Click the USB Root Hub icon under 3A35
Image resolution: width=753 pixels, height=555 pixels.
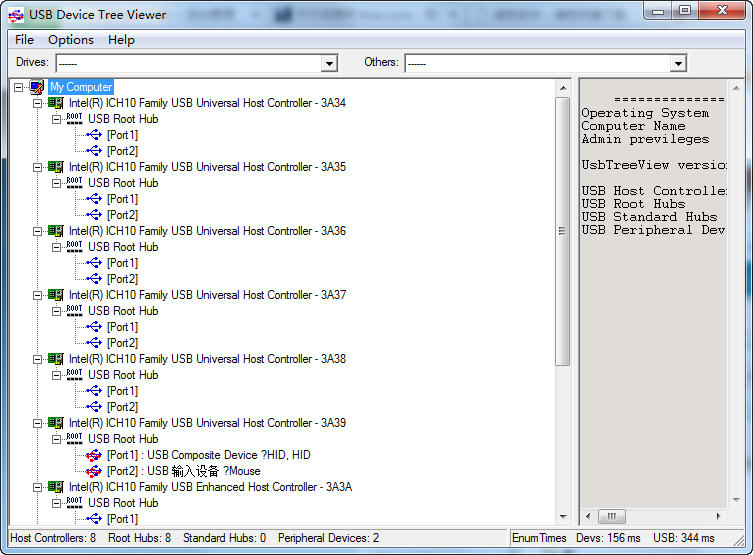pos(75,183)
